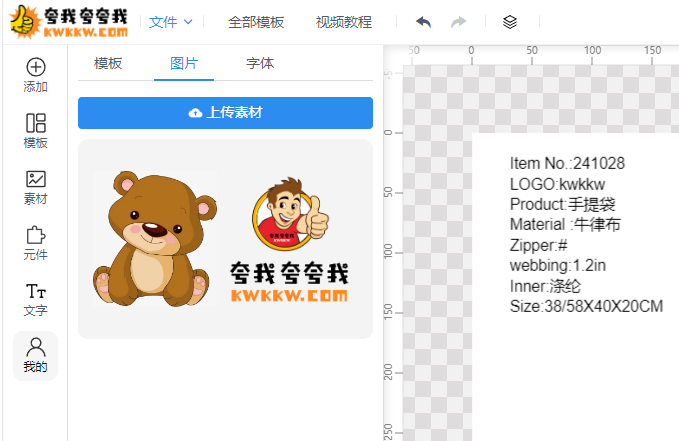Viewport: 679px width, 441px height.
Task: Click the 上传素材 upload button
Action: (225, 113)
